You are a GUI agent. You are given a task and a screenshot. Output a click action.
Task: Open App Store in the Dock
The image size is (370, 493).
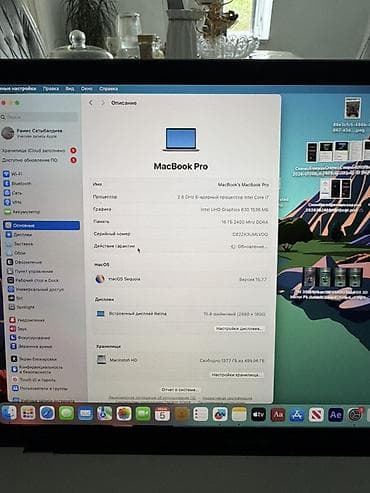pos(297,415)
